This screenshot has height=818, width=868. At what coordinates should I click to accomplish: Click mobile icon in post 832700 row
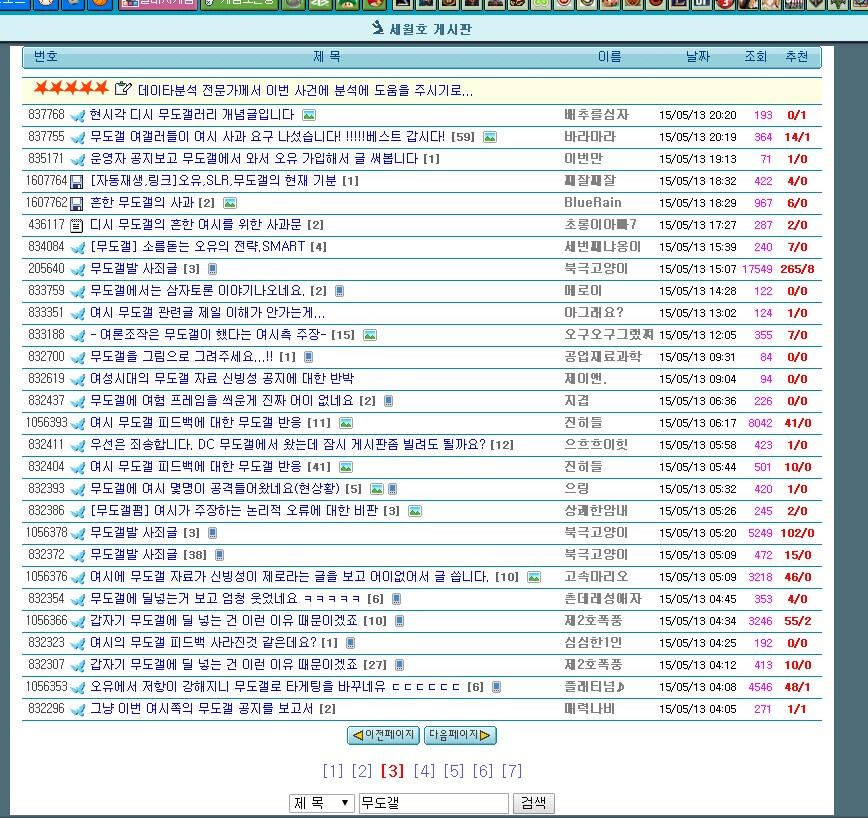pyautogui.click(x=308, y=357)
